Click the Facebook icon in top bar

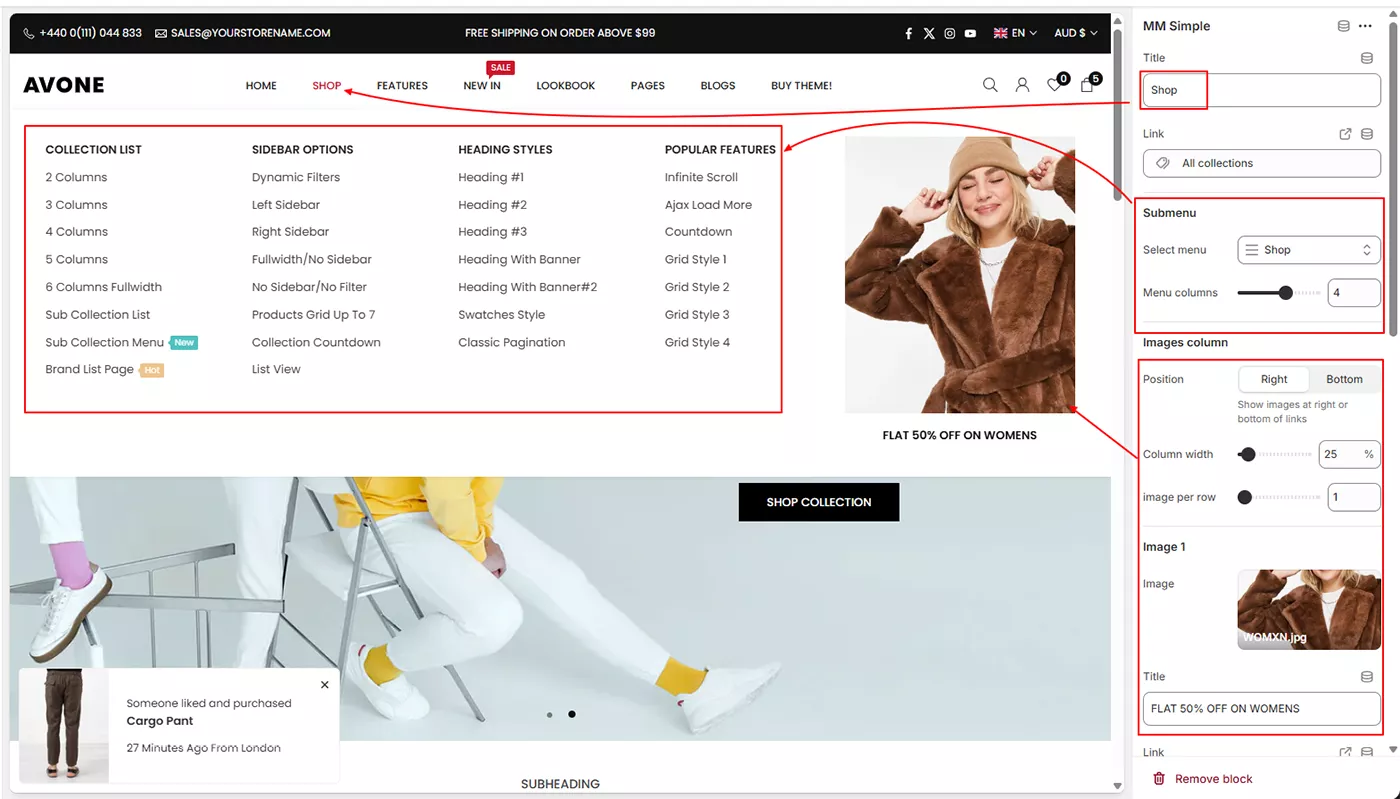click(x=908, y=33)
